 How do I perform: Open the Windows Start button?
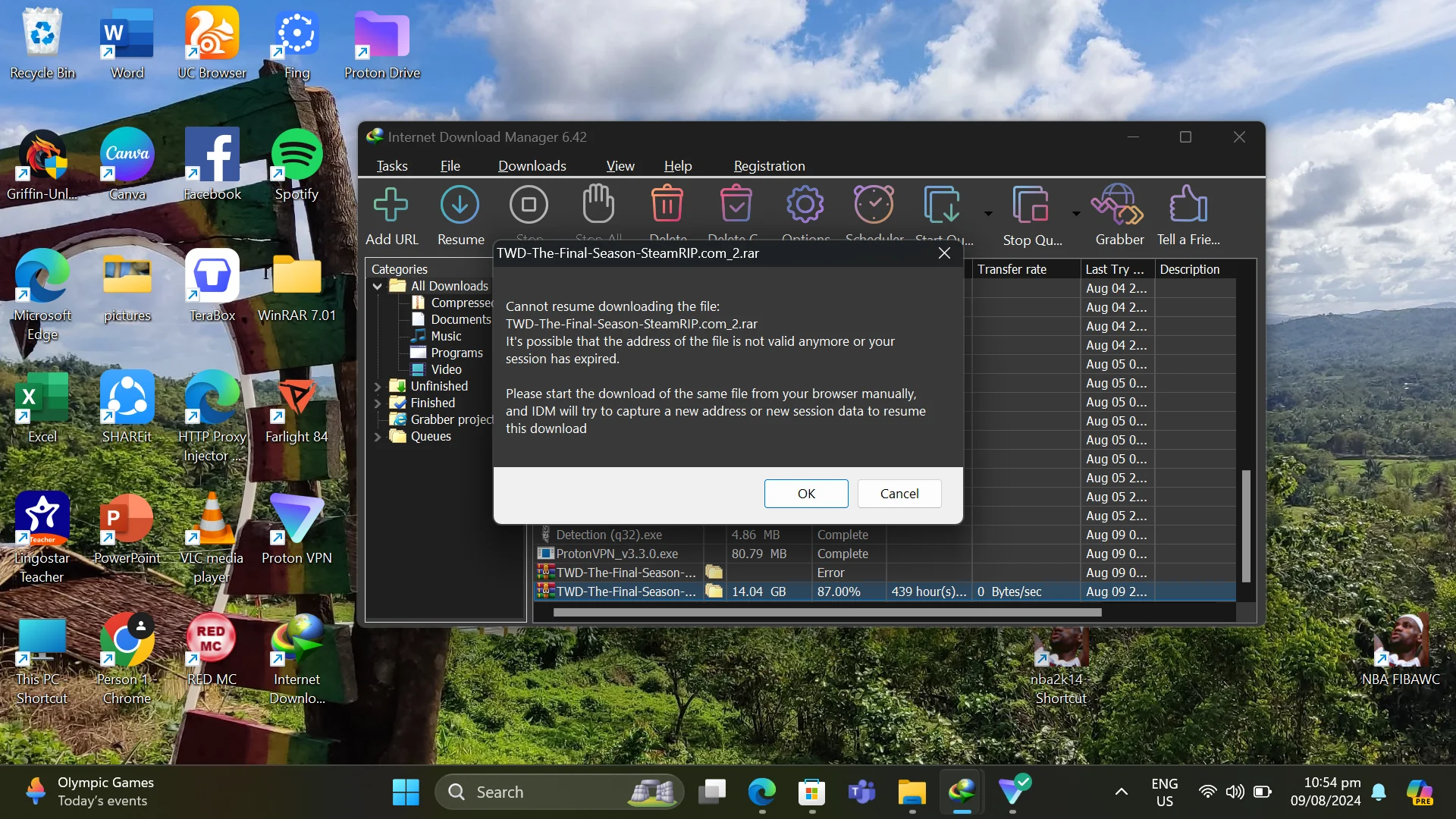click(406, 792)
